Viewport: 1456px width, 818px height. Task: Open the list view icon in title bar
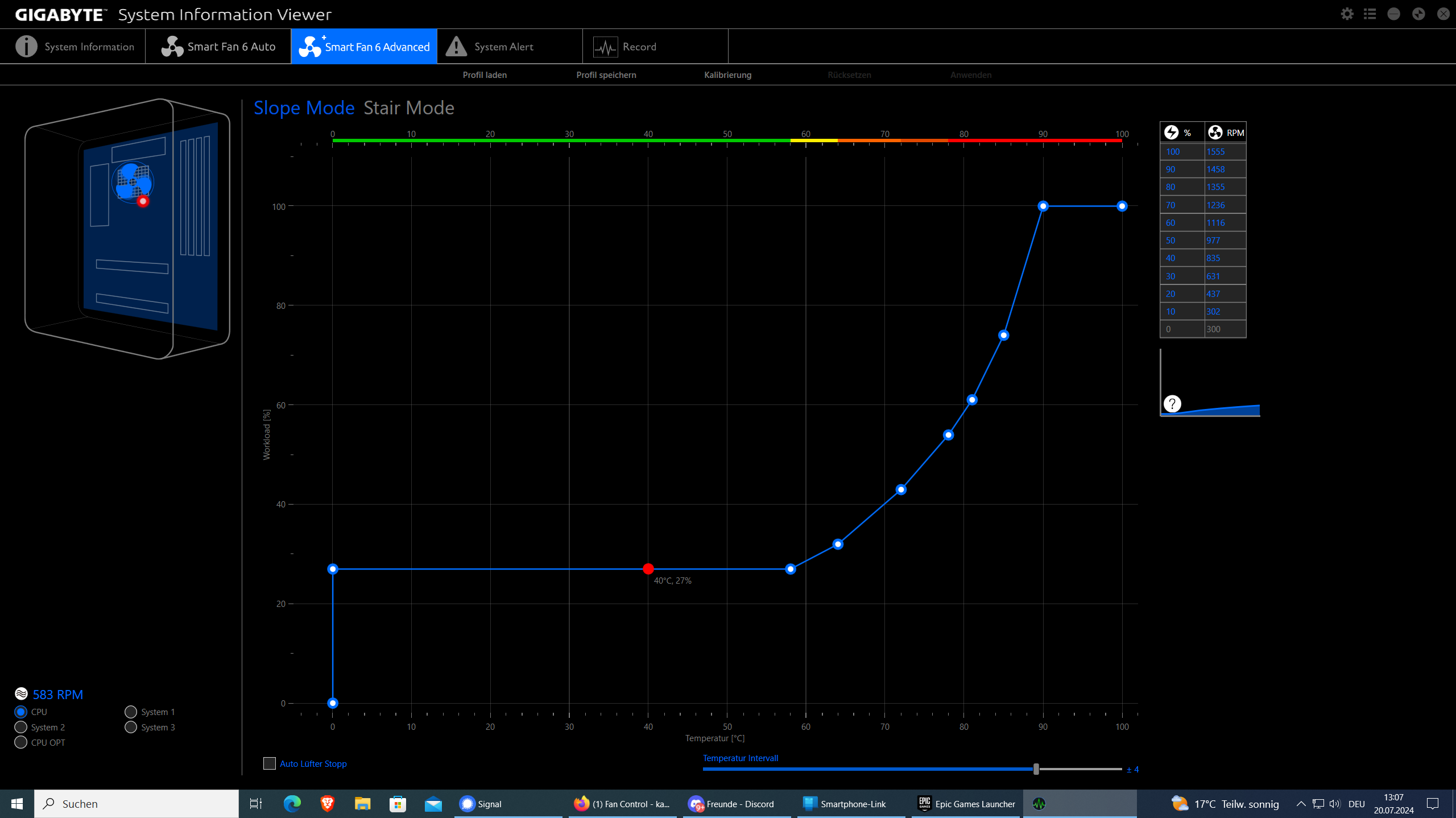pos(1370,14)
